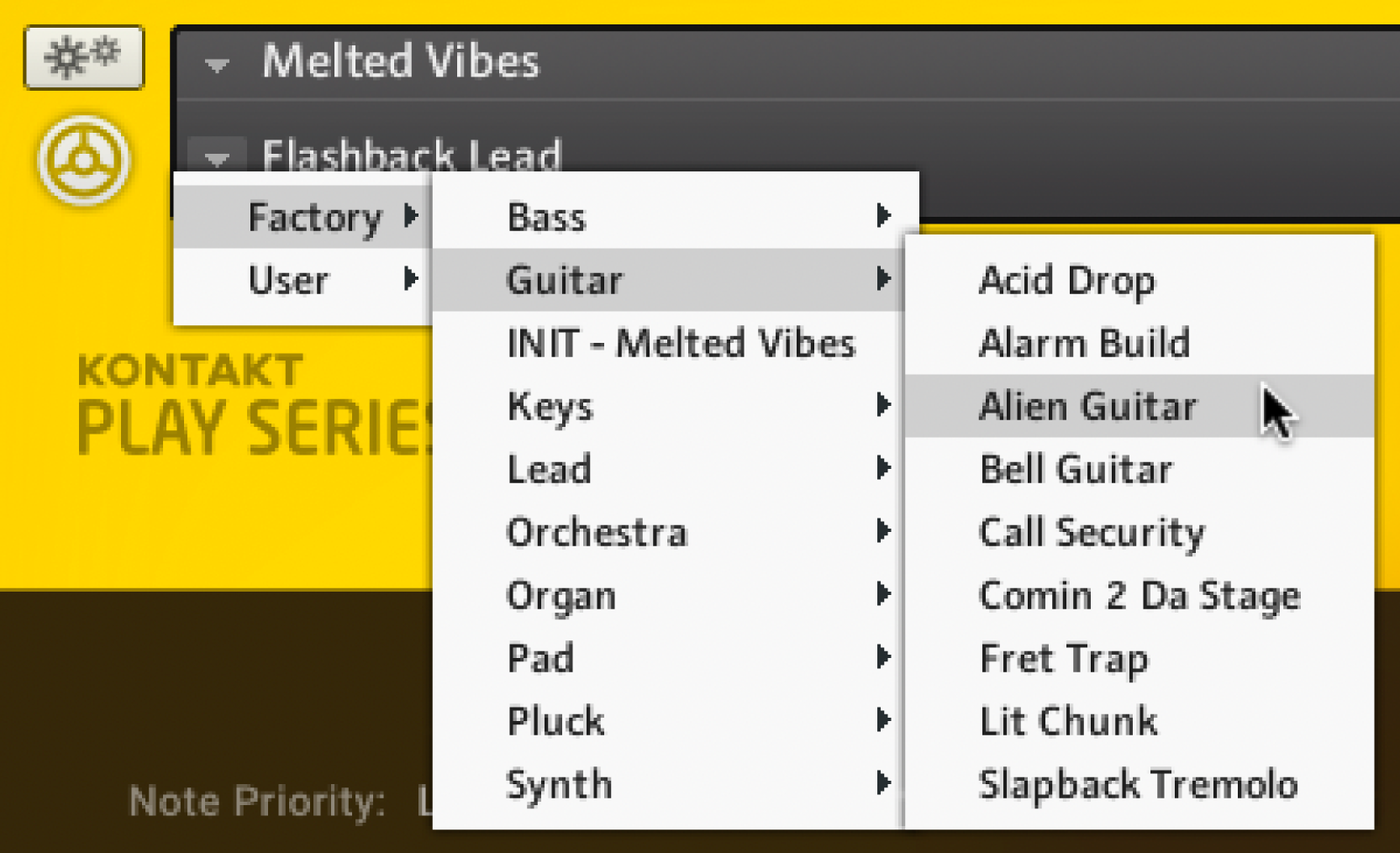This screenshot has height=853, width=1400.
Task: Select the Guitar category entry
Action: [x=565, y=281]
